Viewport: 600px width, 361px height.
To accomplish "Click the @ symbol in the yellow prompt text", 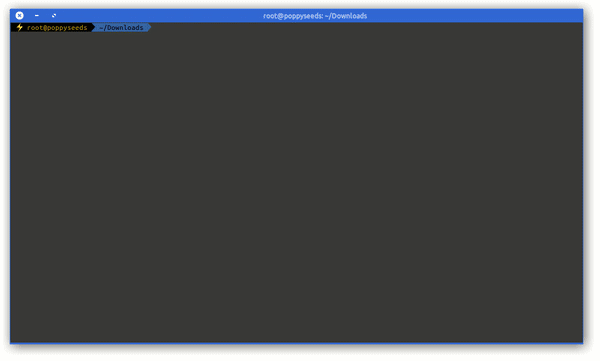I will coord(44,28).
